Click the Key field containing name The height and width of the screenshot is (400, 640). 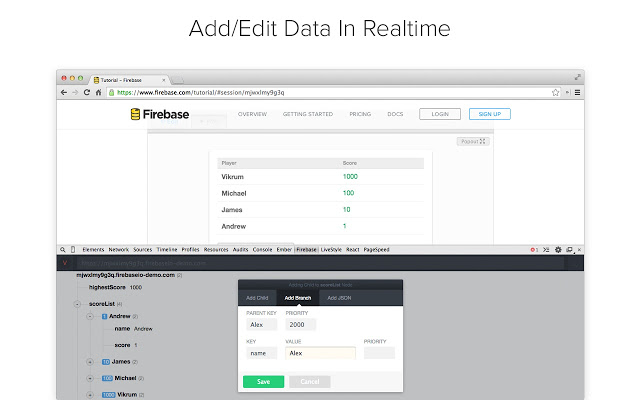point(262,353)
